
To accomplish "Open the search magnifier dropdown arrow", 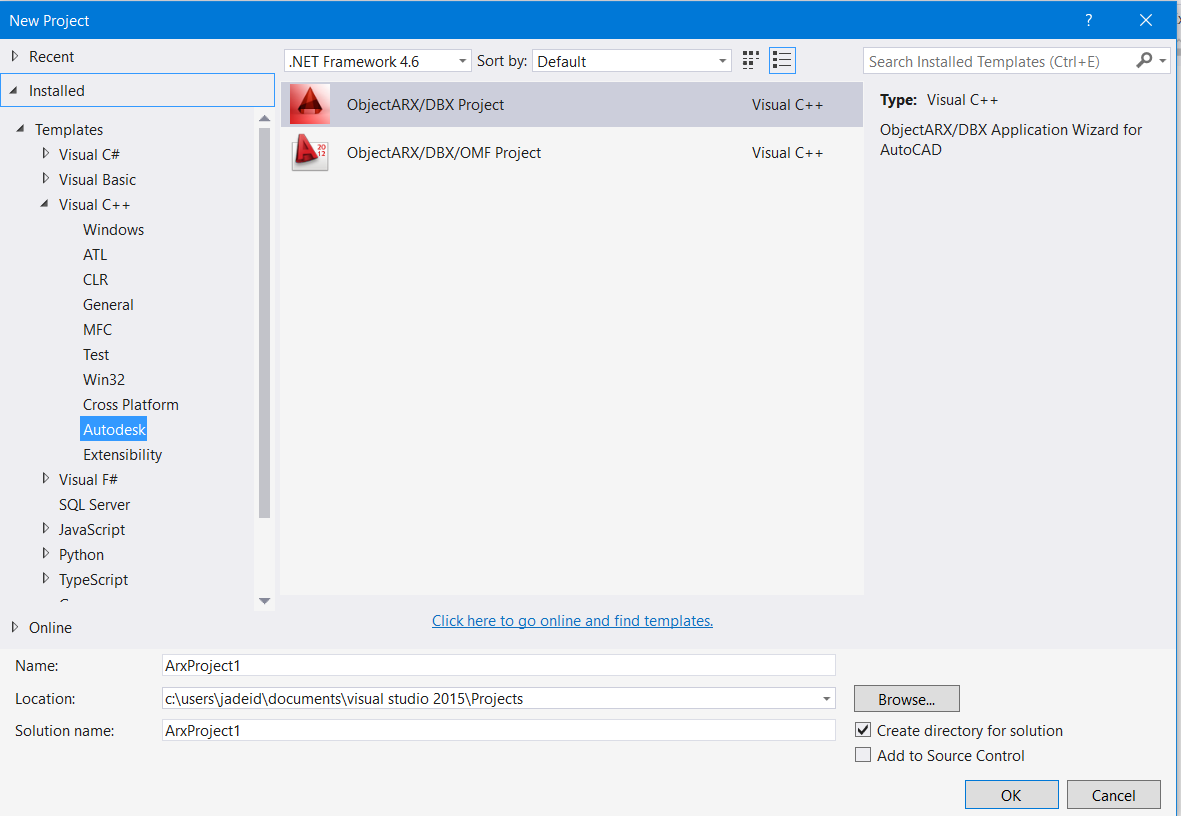I will pos(1160,61).
